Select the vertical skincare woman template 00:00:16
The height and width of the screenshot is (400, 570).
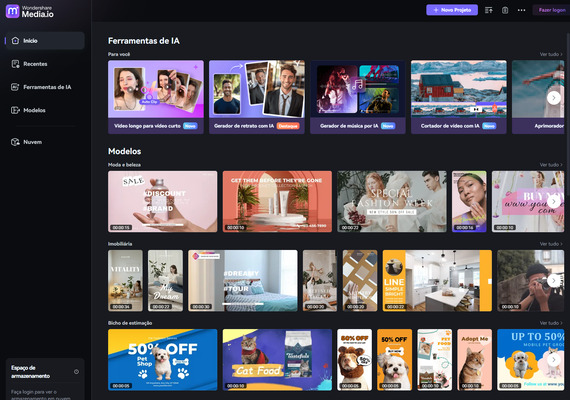tap(469, 201)
